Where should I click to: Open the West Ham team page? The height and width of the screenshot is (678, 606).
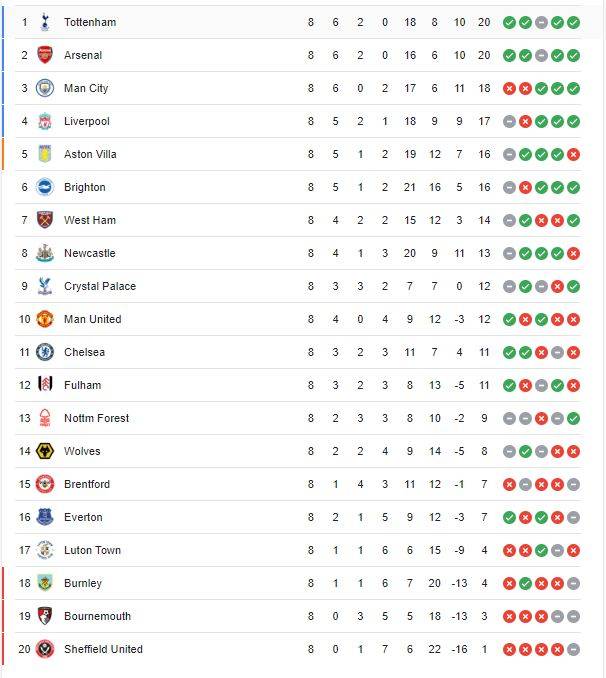(89, 220)
